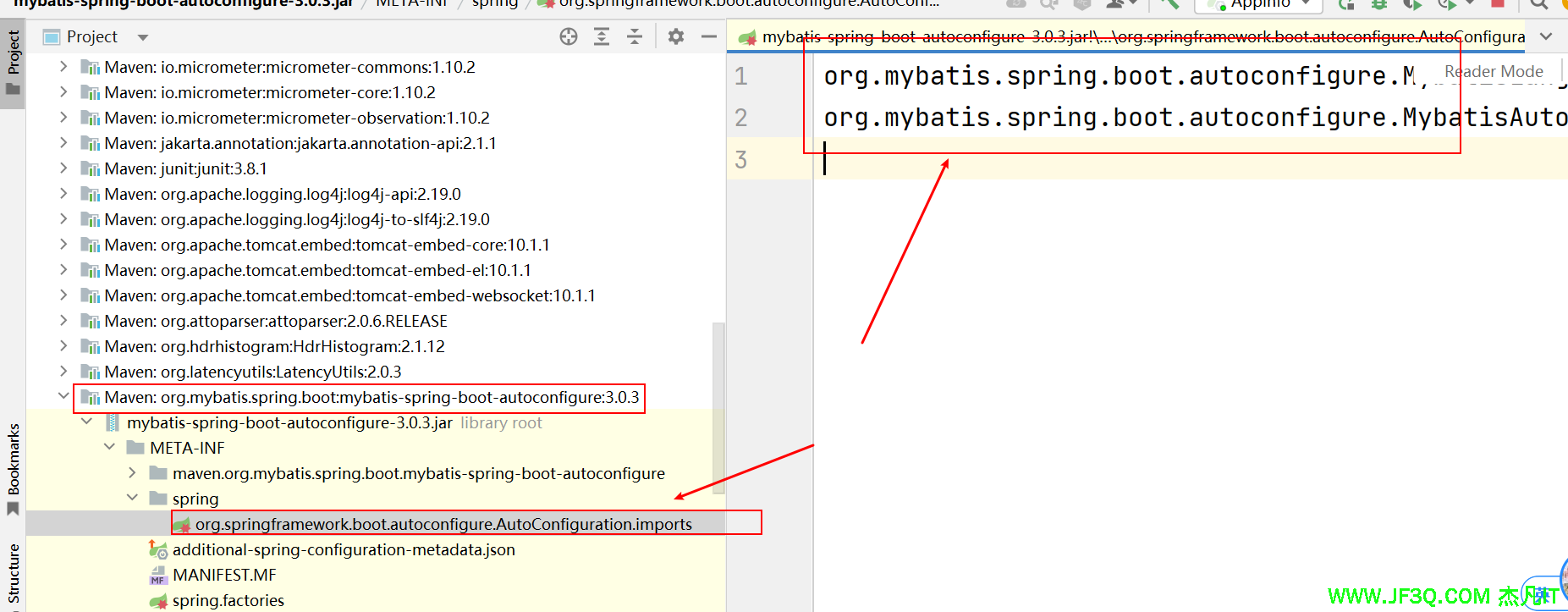Select the AutoConfiguration.imports editor tab
This screenshot has width=1568, height=612.
[1134, 36]
